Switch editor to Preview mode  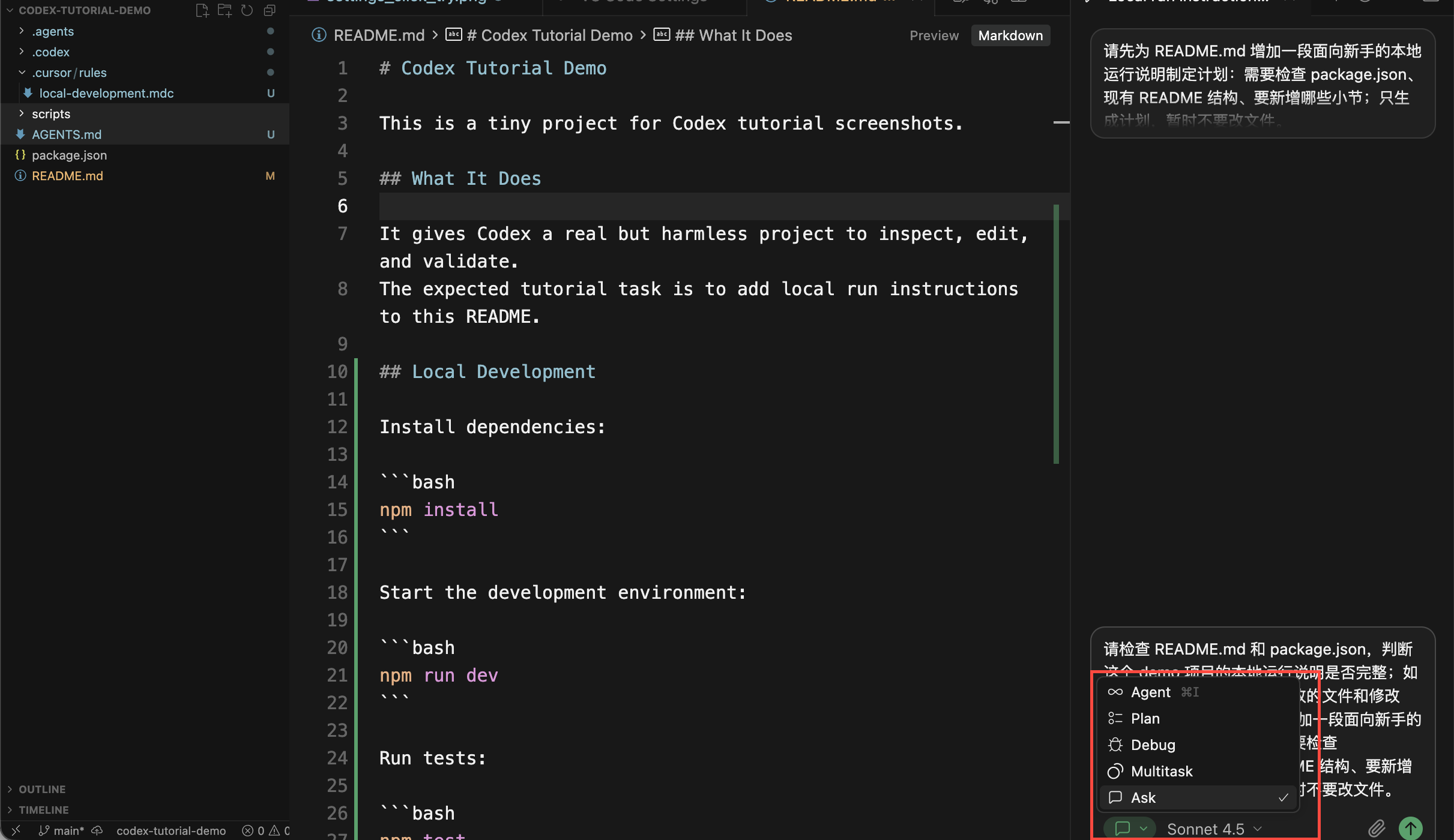tap(934, 35)
